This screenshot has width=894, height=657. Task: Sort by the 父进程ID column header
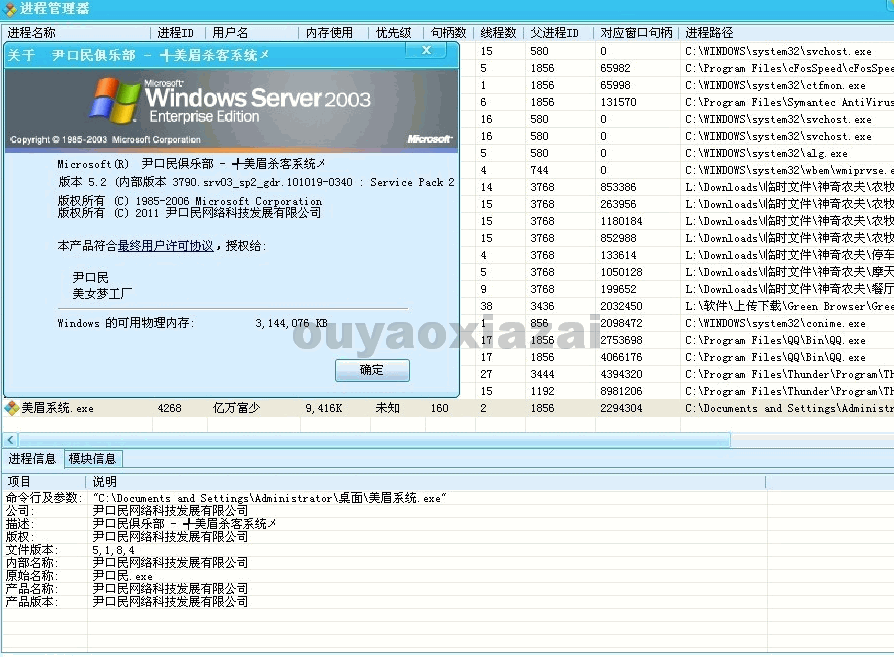[x=560, y=33]
